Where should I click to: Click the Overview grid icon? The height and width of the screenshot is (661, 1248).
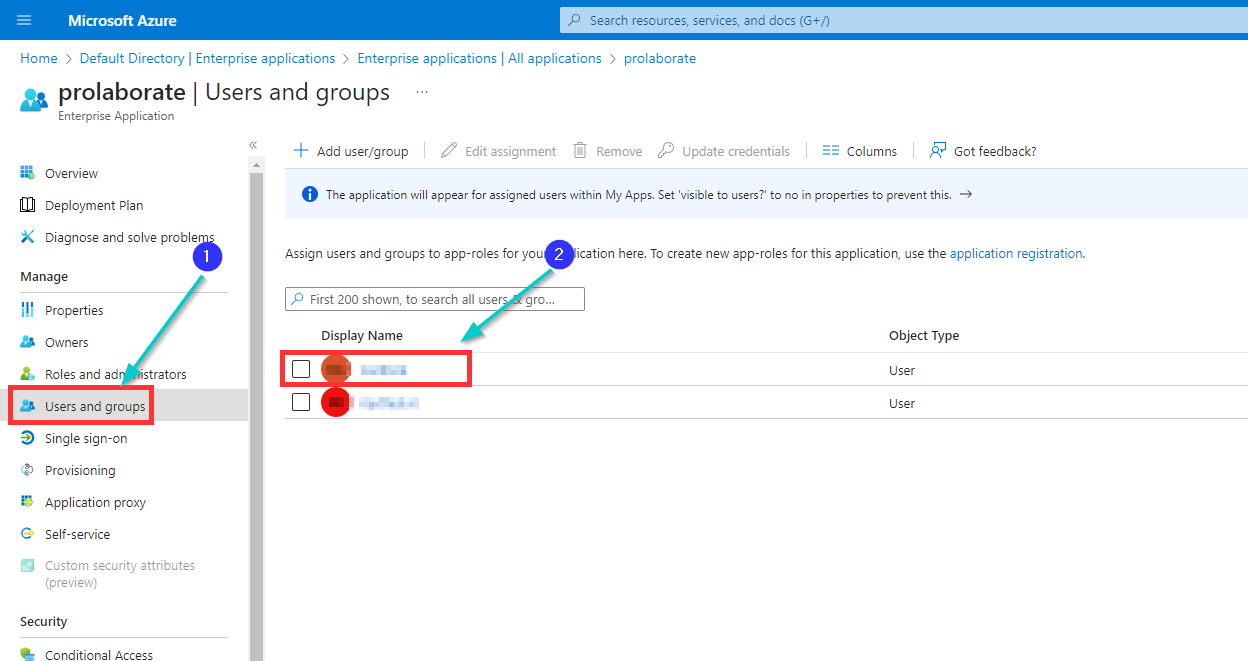[27, 173]
